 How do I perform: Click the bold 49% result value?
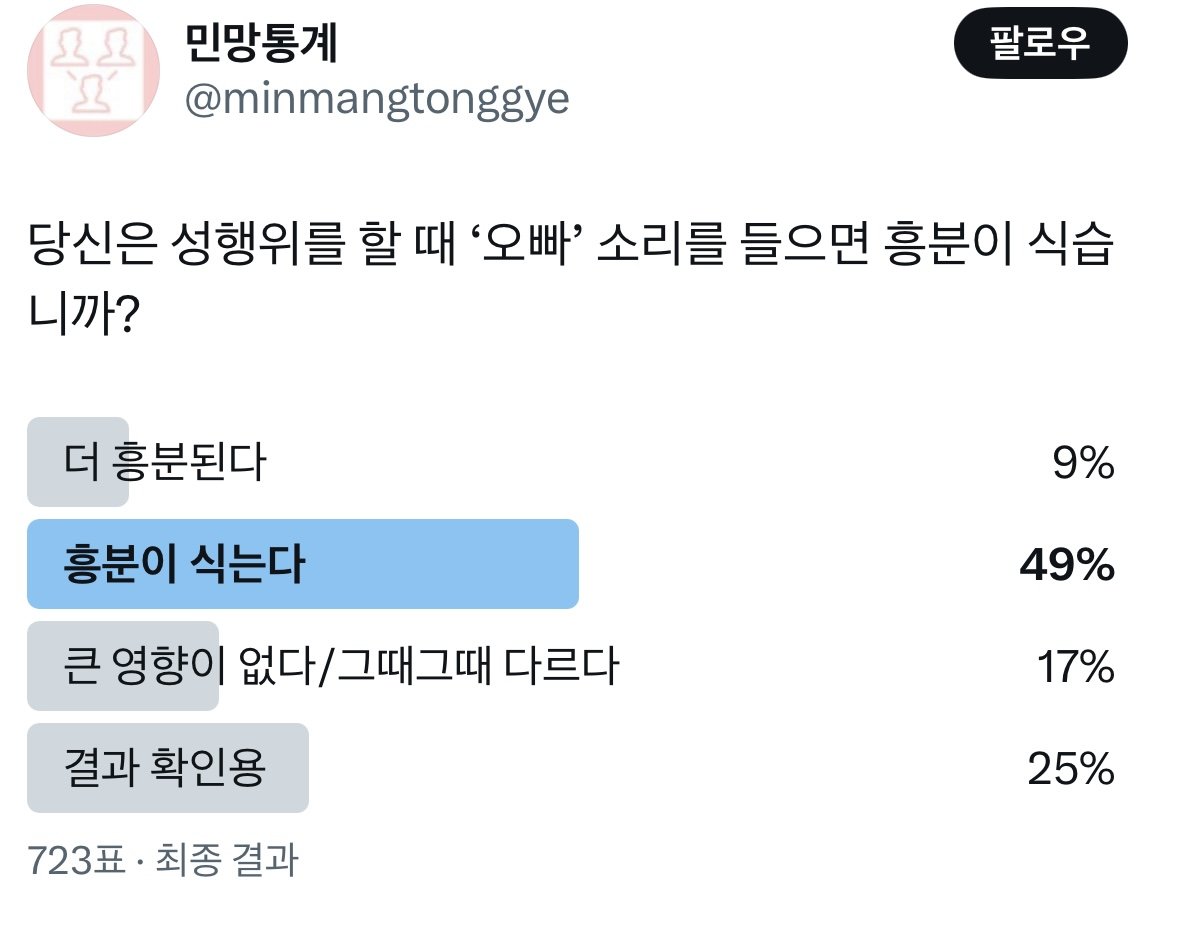point(1067,565)
